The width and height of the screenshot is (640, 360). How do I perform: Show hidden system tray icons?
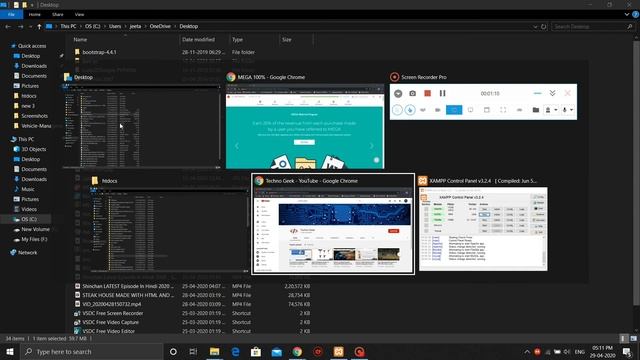coord(527,351)
